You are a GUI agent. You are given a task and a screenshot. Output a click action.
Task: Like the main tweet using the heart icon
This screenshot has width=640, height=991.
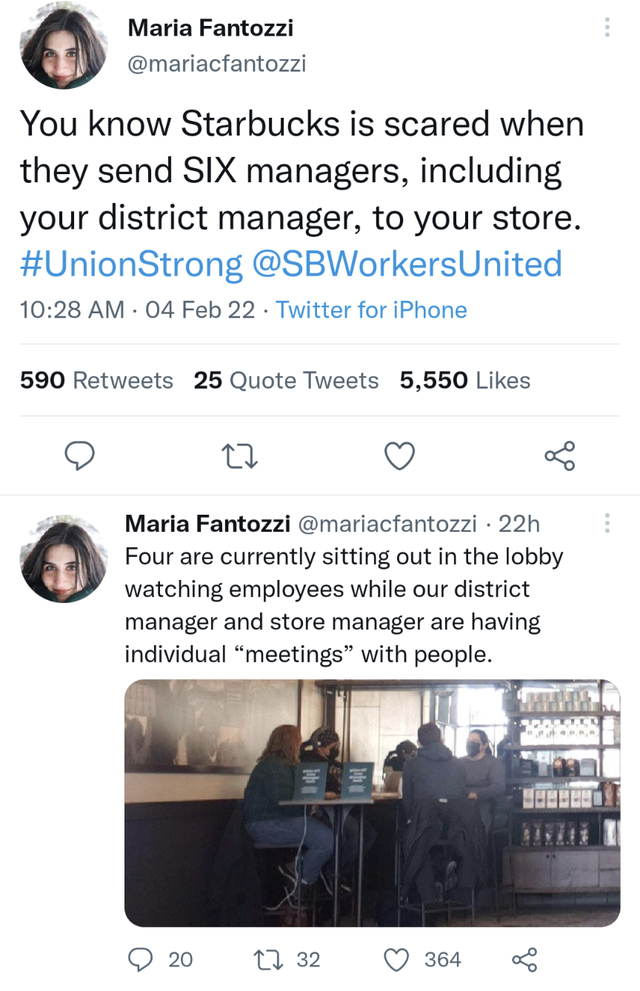click(399, 456)
